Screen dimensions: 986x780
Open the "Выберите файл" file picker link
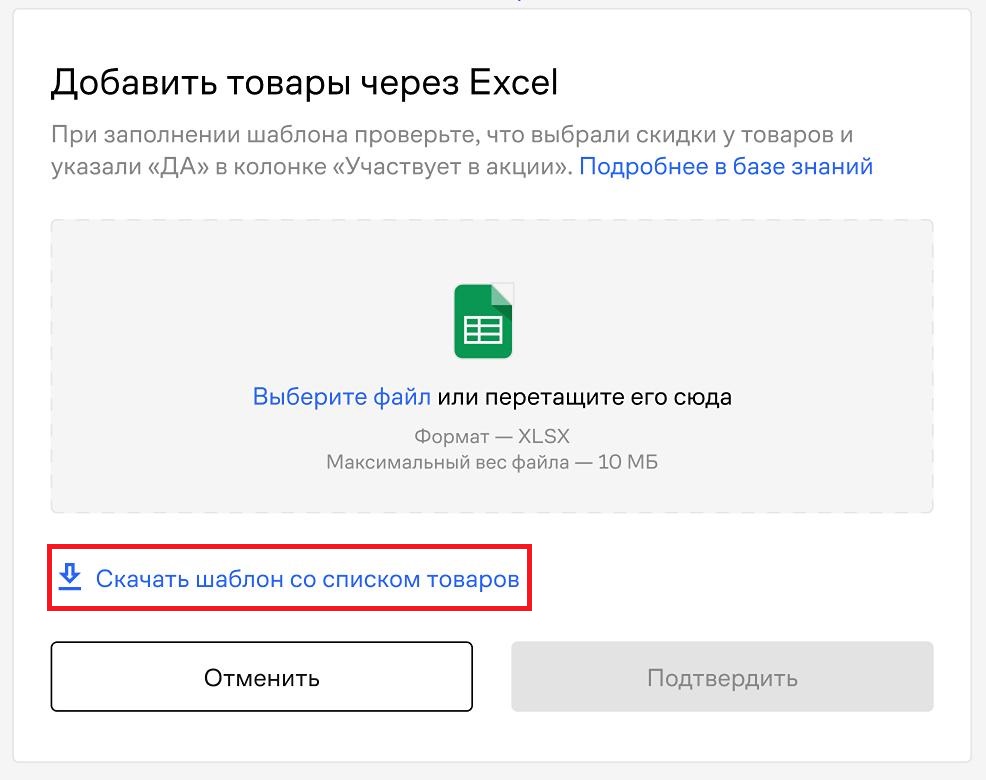pos(342,397)
